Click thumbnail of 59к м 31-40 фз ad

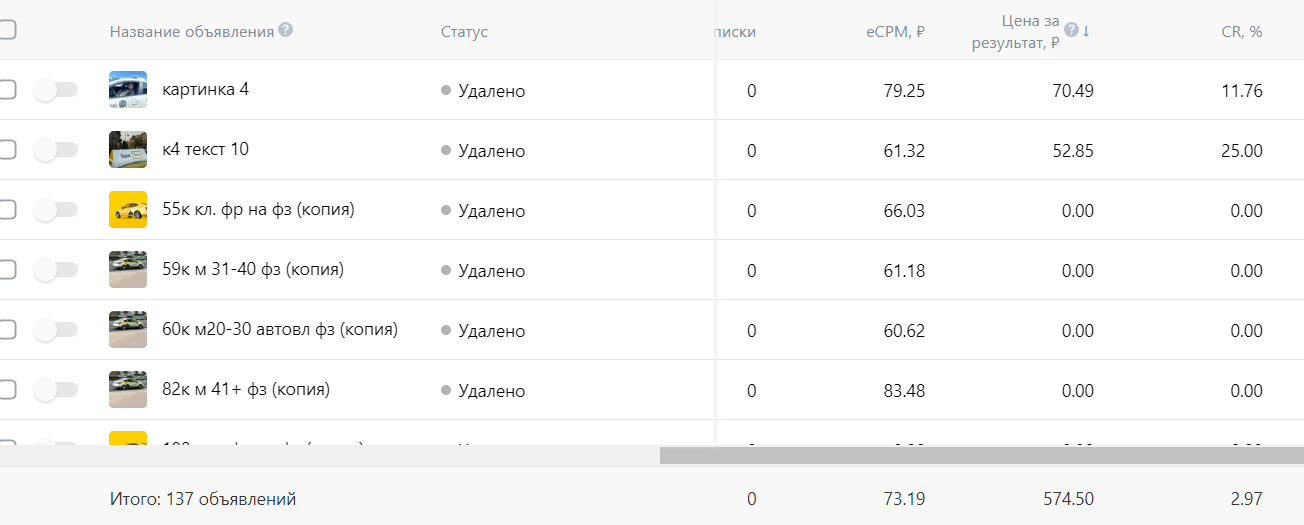tap(128, 270)
